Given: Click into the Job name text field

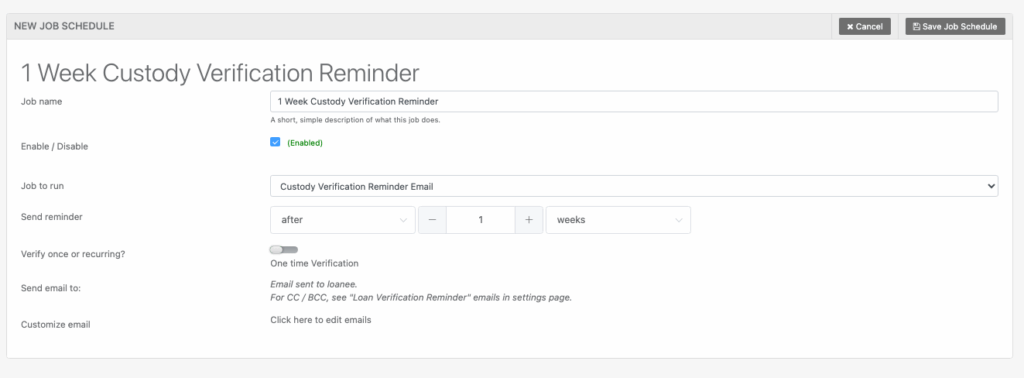Looking at the screenshot, I should point(633,102).
